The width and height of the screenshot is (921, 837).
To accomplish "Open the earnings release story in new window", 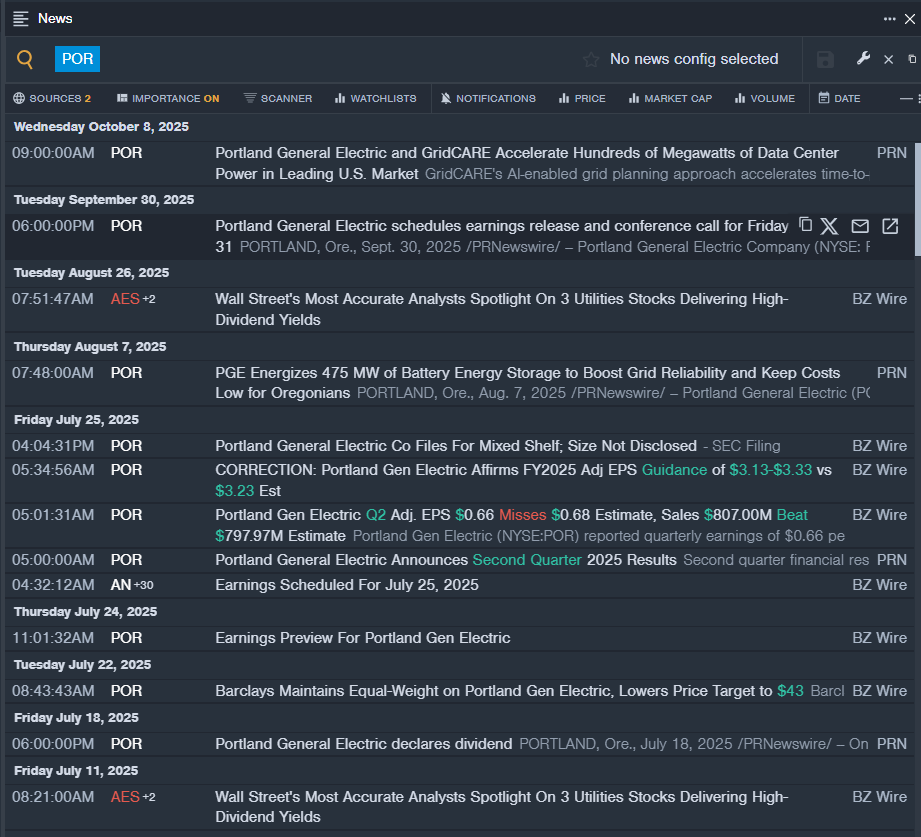I will pyautogui.click(x=890, y=226).
